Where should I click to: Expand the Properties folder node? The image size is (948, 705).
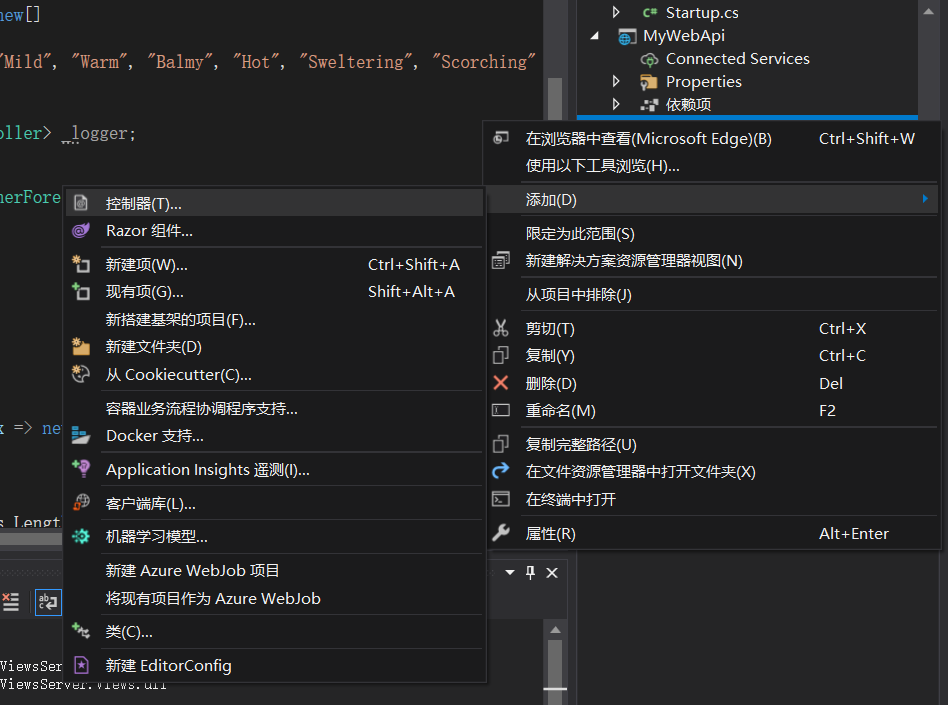click(x=615, y=81)
